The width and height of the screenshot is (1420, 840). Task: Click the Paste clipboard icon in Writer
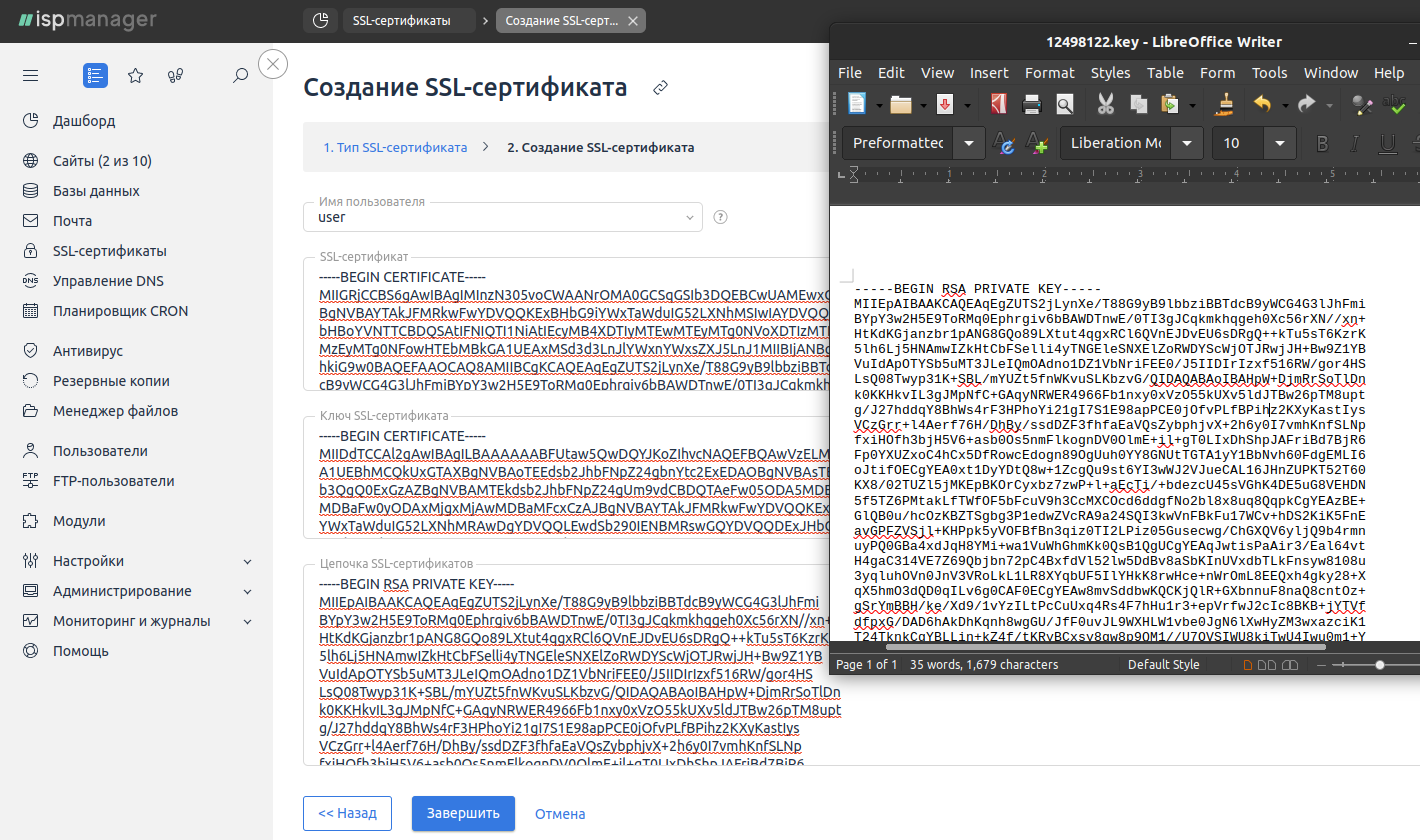tap(1169, 103)
